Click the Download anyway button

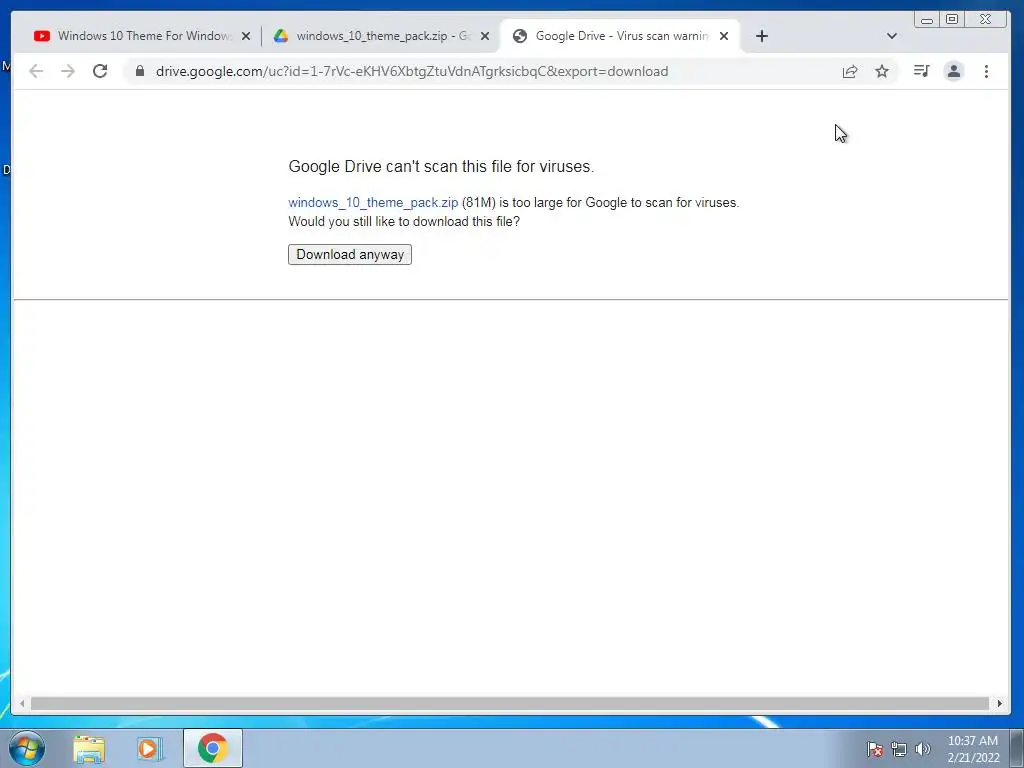coord(349,255)
